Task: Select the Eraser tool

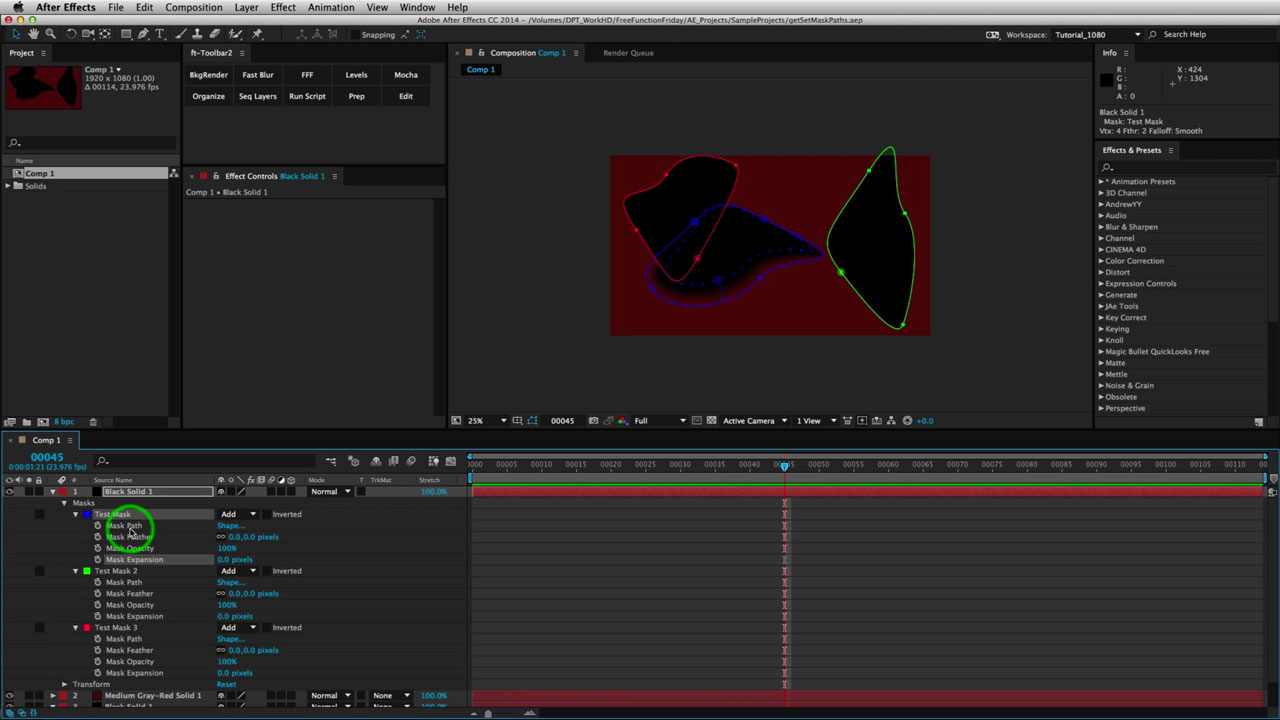Action: 215,34
